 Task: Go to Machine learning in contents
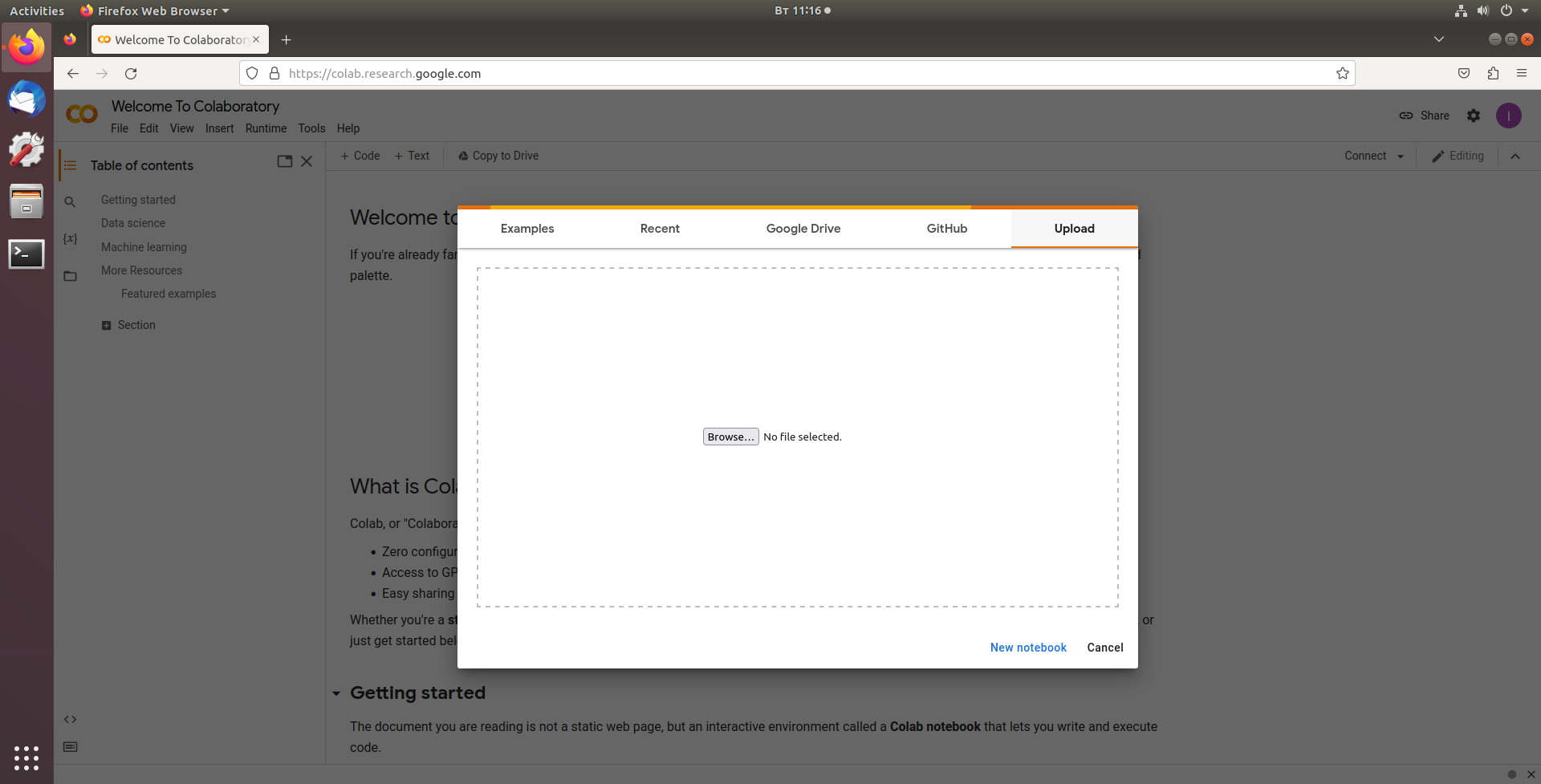pos(144,247)
